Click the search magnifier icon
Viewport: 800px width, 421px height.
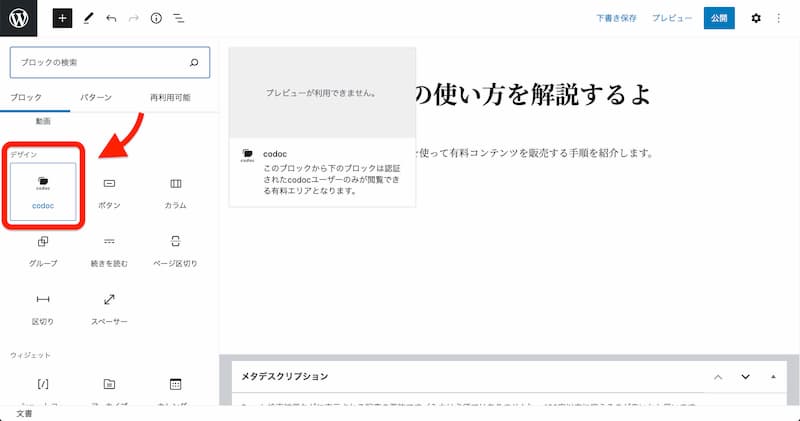[x=194, y=62]
